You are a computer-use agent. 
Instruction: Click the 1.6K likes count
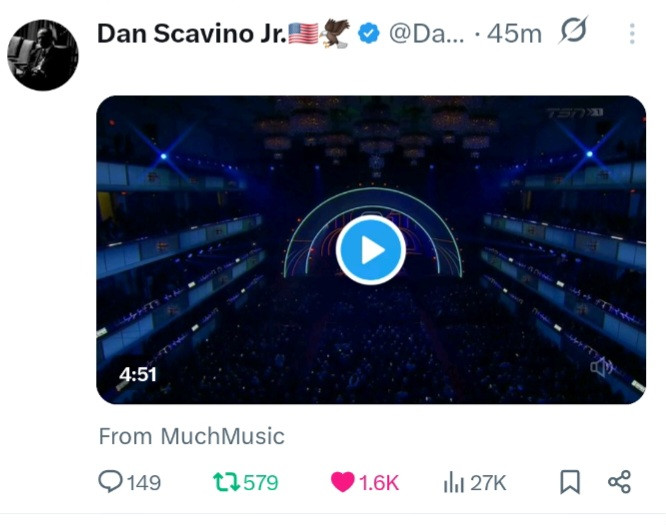(378, 483)
